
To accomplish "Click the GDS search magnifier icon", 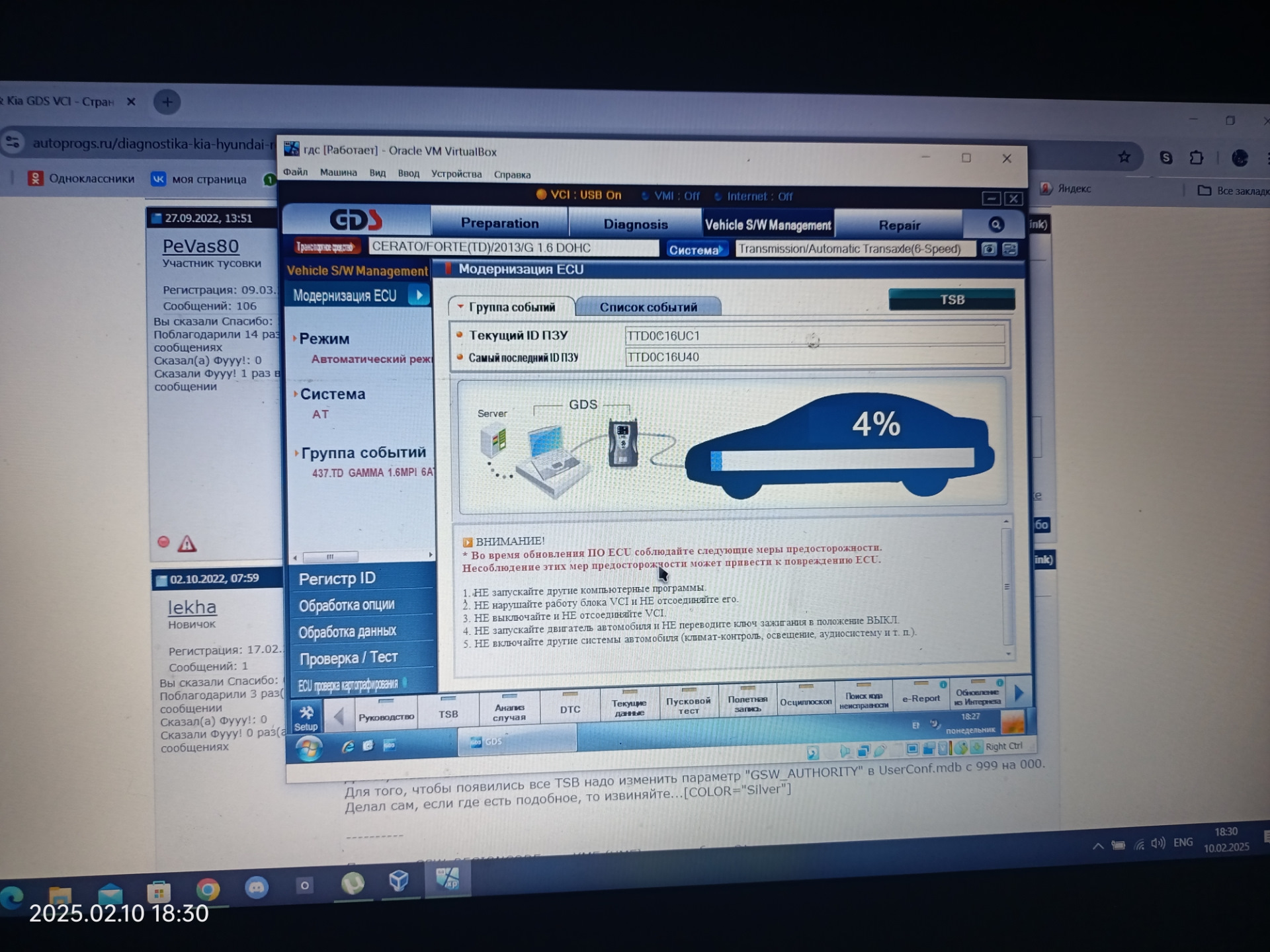I will (995, 225).
